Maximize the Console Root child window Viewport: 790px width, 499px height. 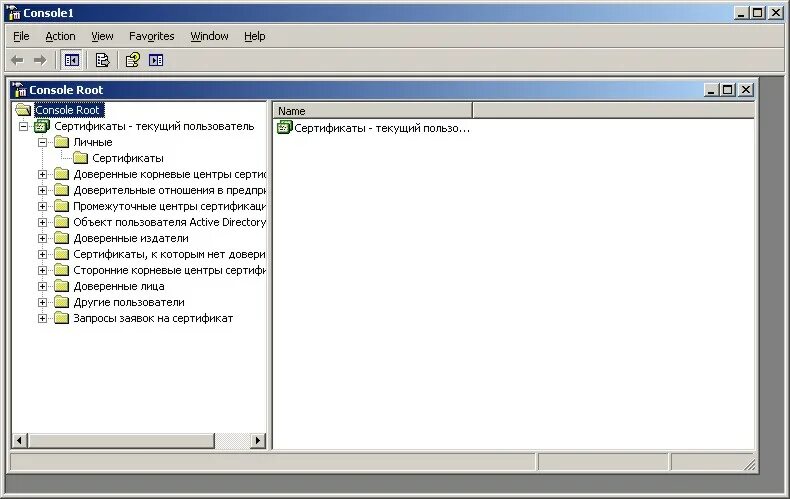[728, 90]
